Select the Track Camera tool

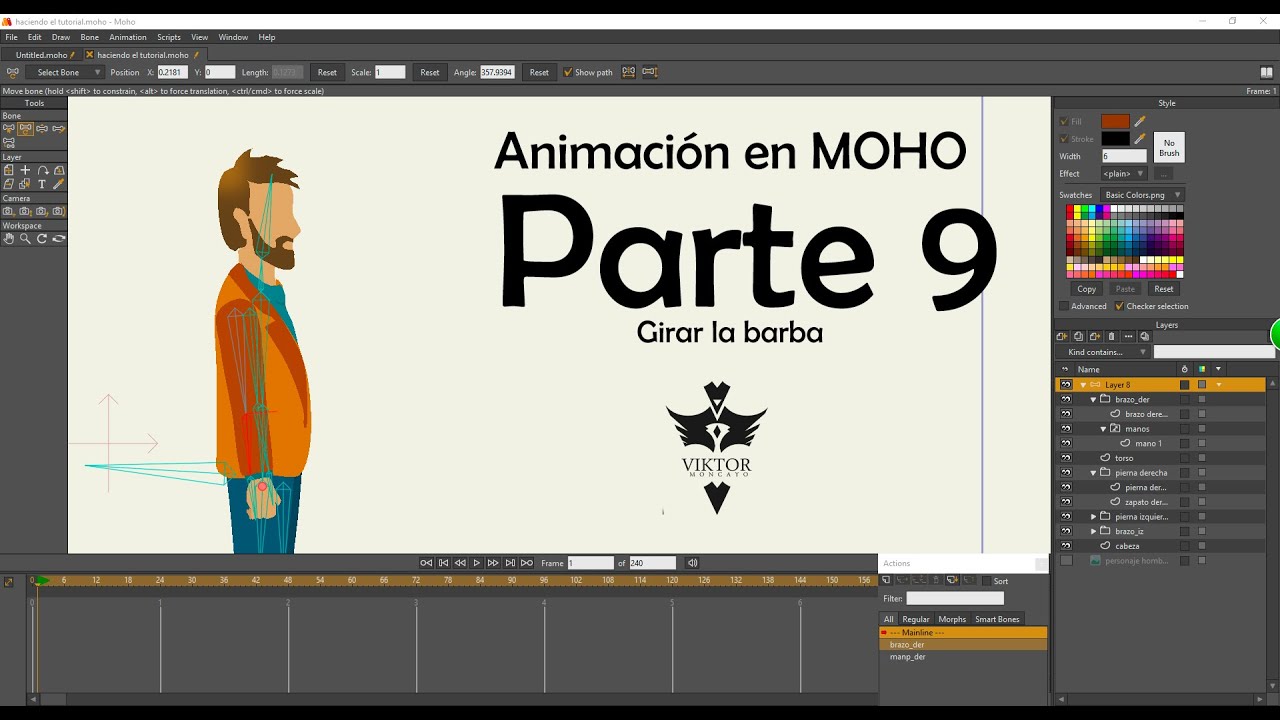[8, 211]
